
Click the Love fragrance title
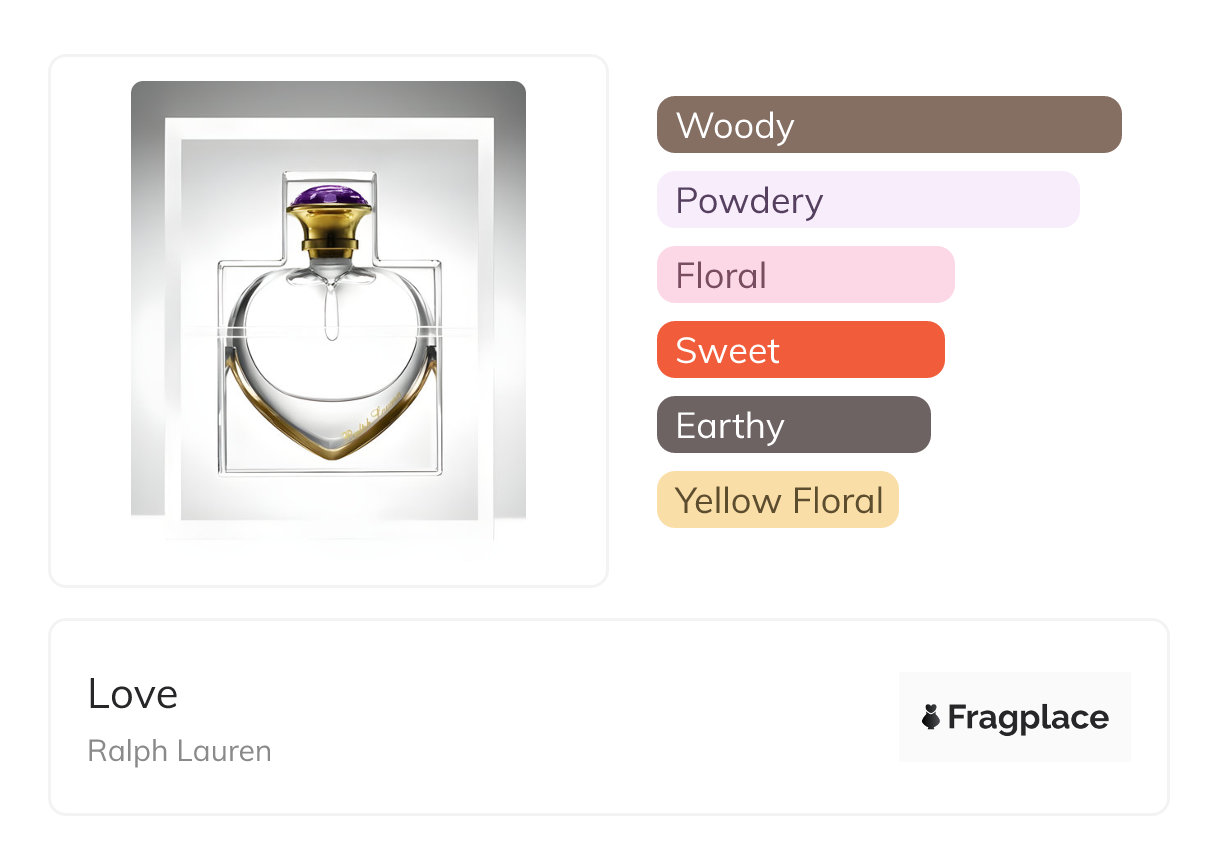click(133, 694)
